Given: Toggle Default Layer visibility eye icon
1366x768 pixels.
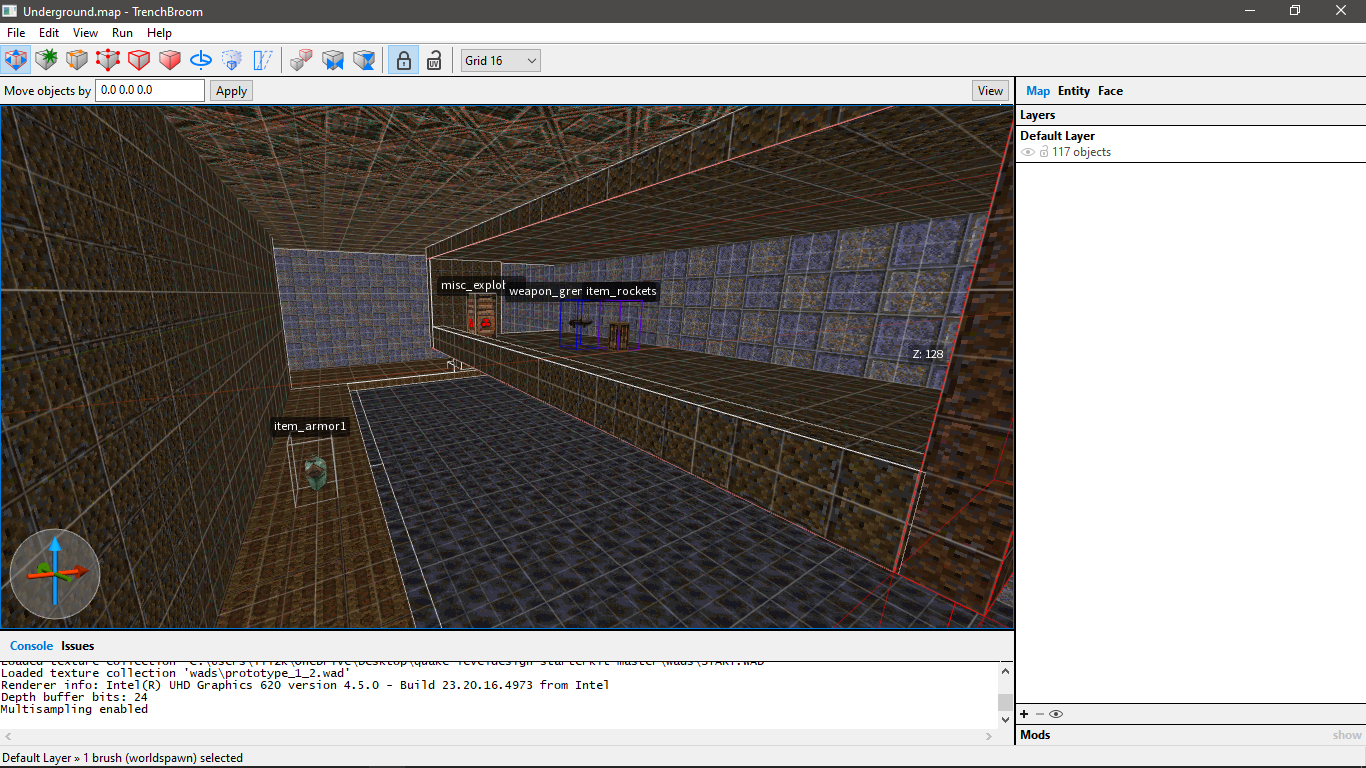Looking at the screenshot, I should coord(1027,152).
